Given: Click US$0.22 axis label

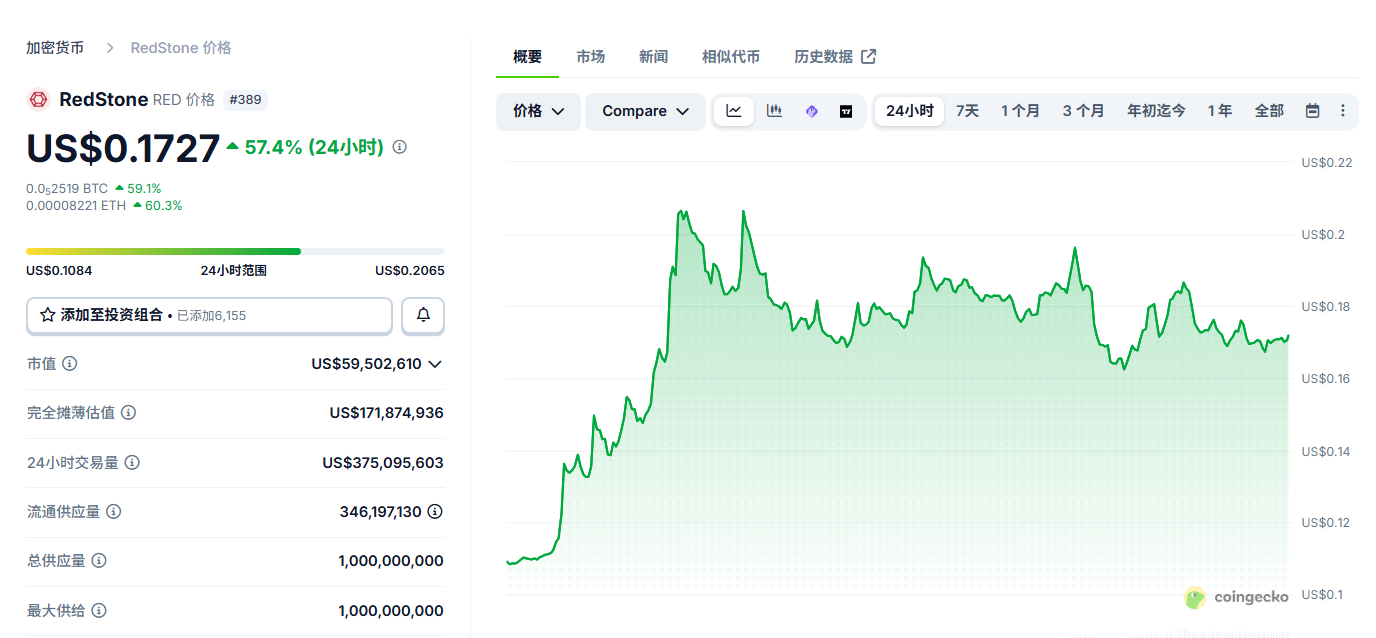Looking at the screenshot, I should tap(1326, 162).
